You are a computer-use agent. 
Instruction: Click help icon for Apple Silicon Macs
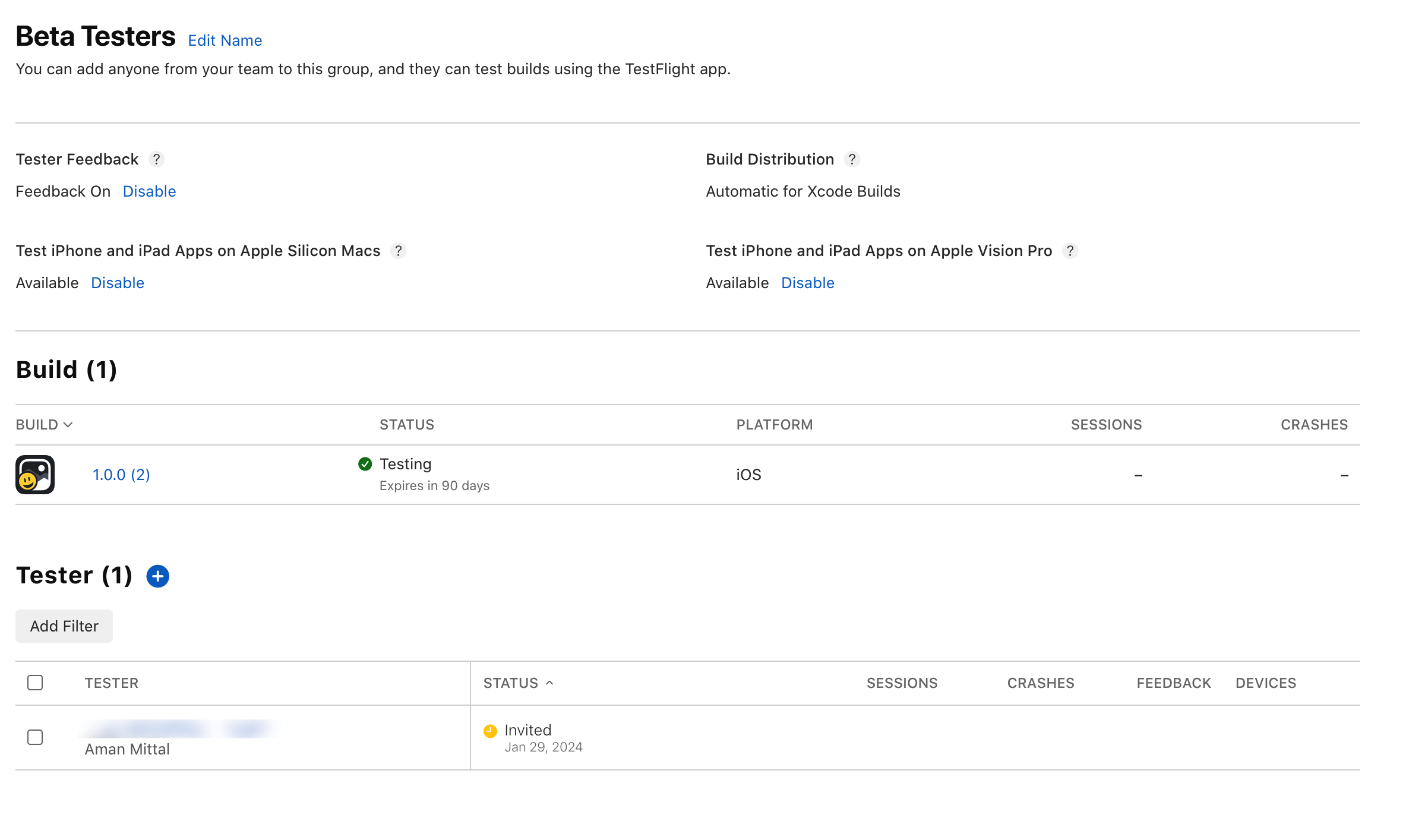(x=398, y=251)
